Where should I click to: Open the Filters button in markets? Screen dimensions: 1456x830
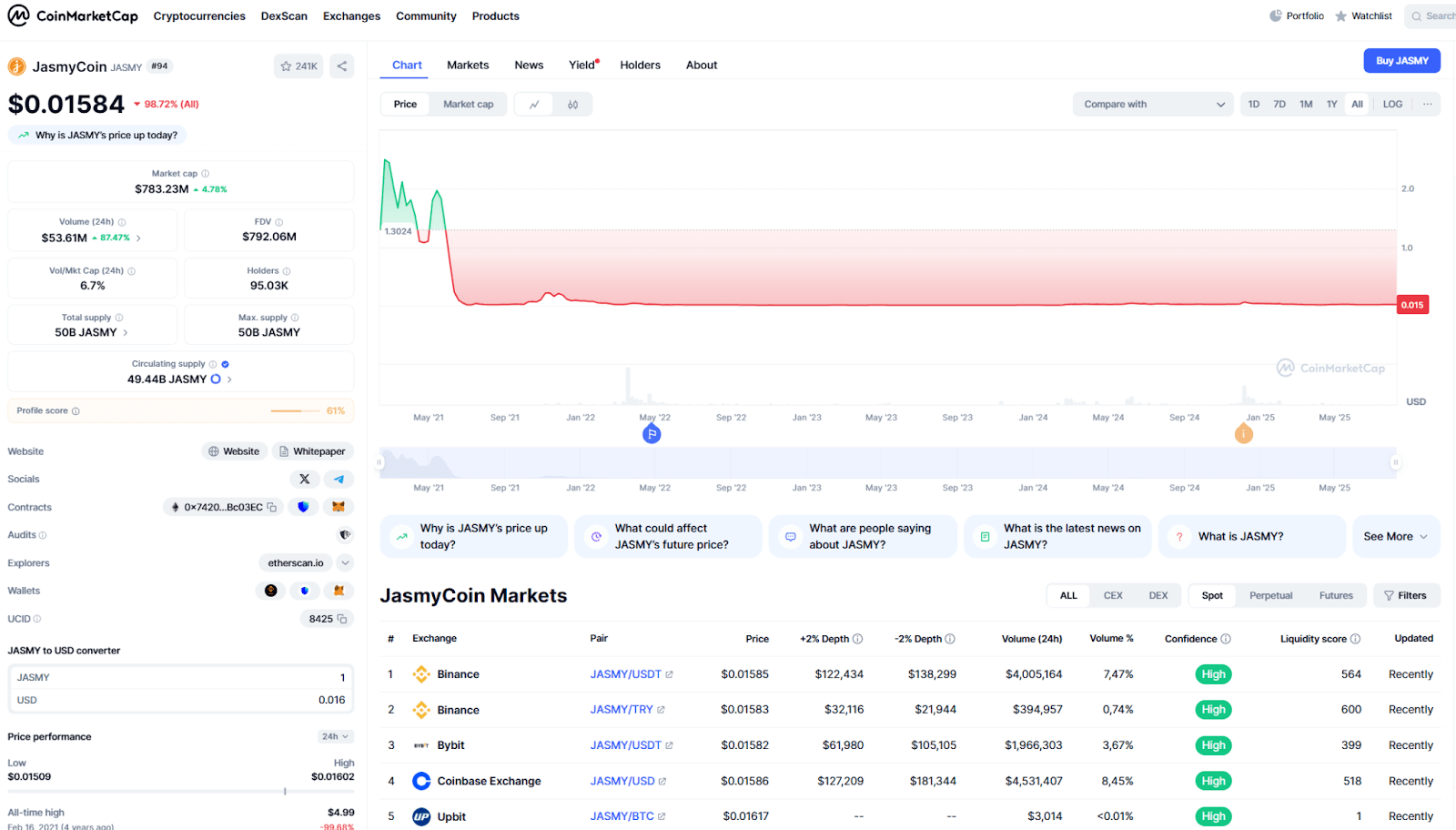pyautogui.click(x=1406, y=596)
